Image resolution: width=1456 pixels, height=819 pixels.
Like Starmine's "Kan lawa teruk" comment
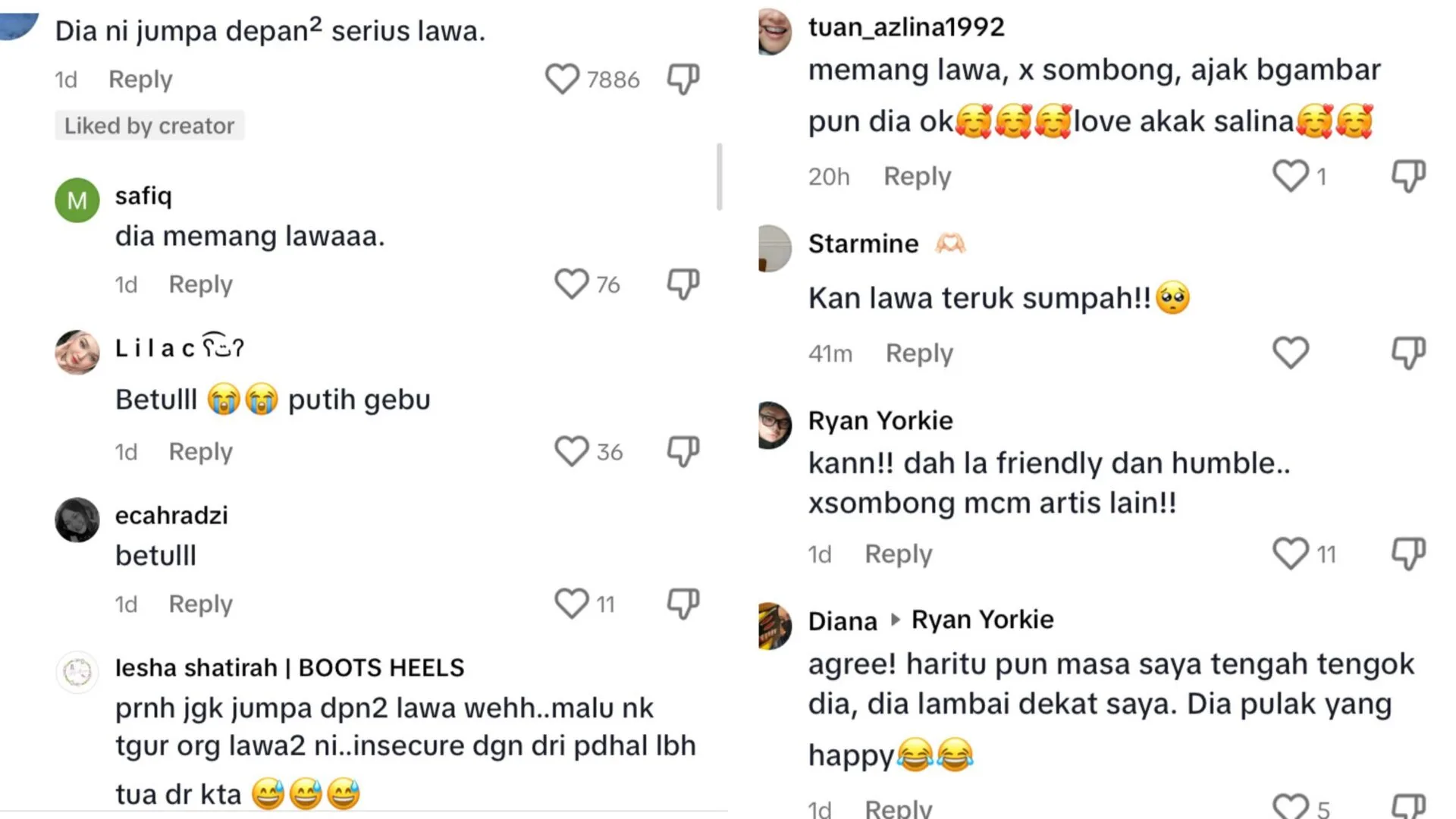[1290, 353]
